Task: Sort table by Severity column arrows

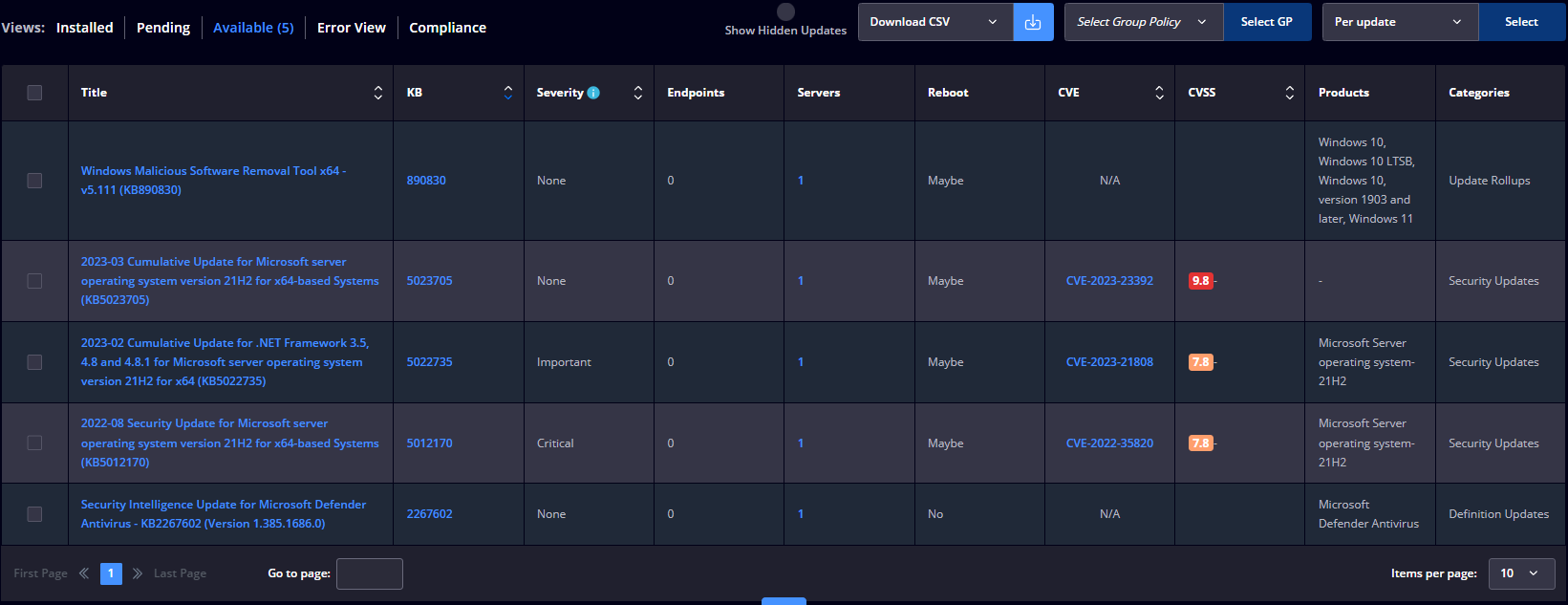Action: (638, 93)
